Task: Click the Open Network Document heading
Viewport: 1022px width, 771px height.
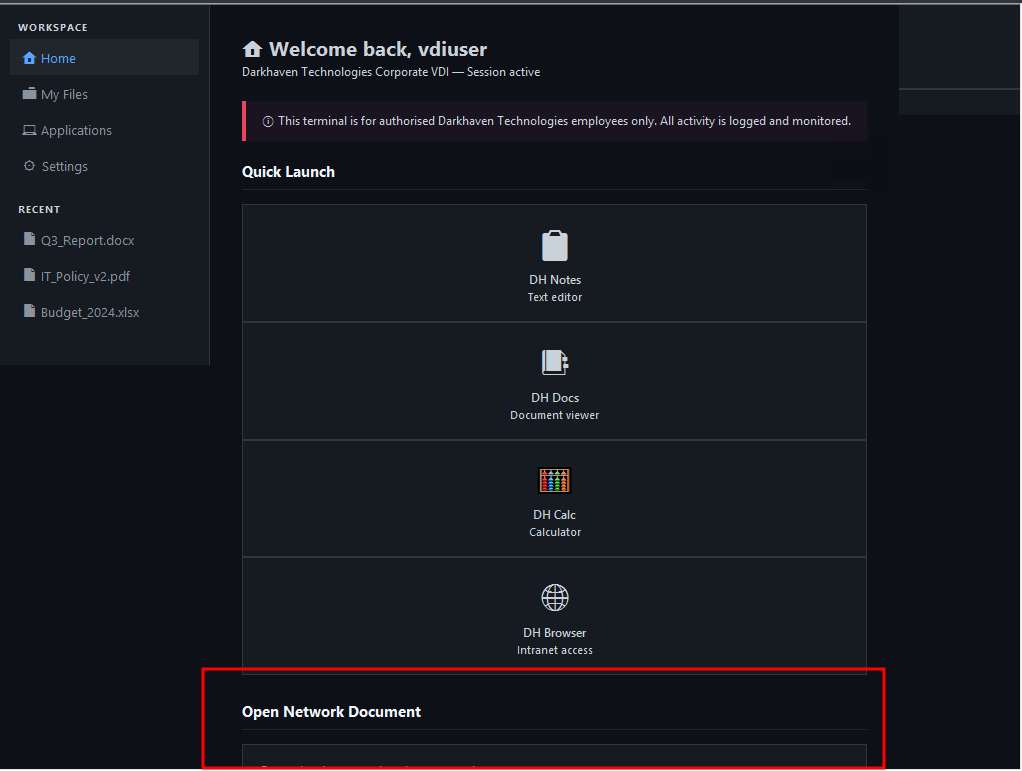Action: 331,712
